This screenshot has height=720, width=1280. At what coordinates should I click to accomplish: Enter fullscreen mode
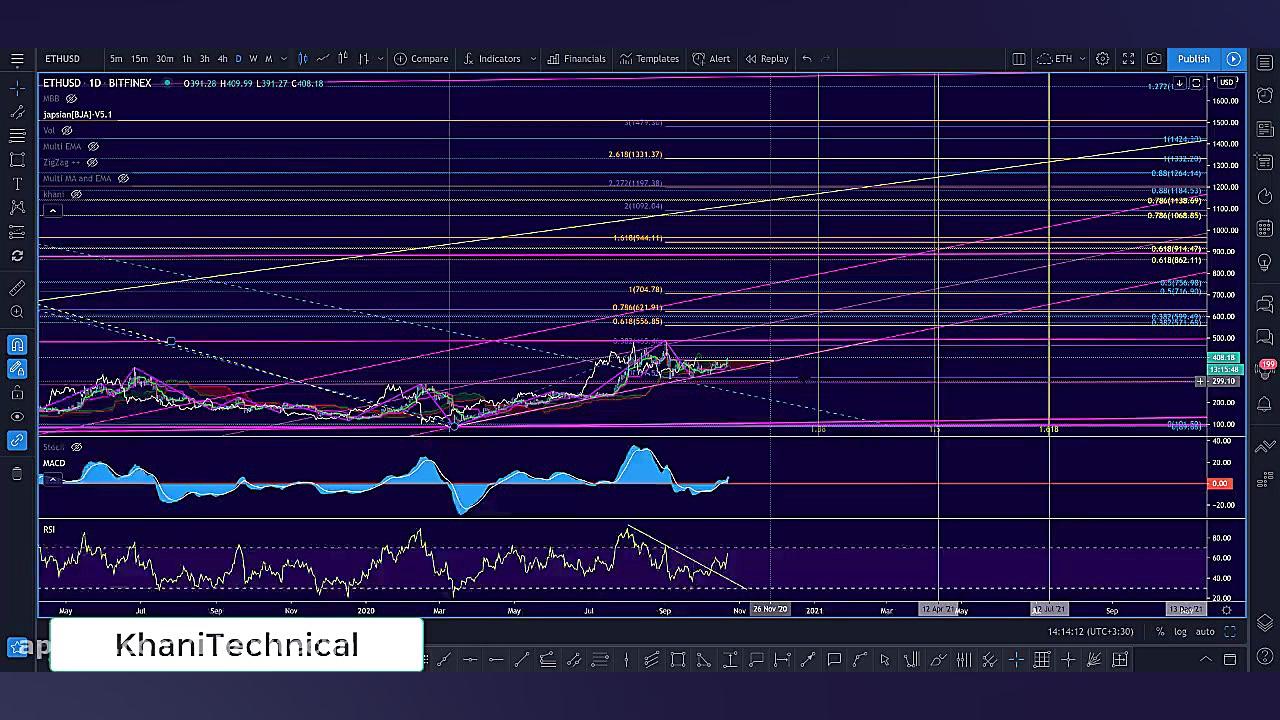click(x=1128, y=59)
